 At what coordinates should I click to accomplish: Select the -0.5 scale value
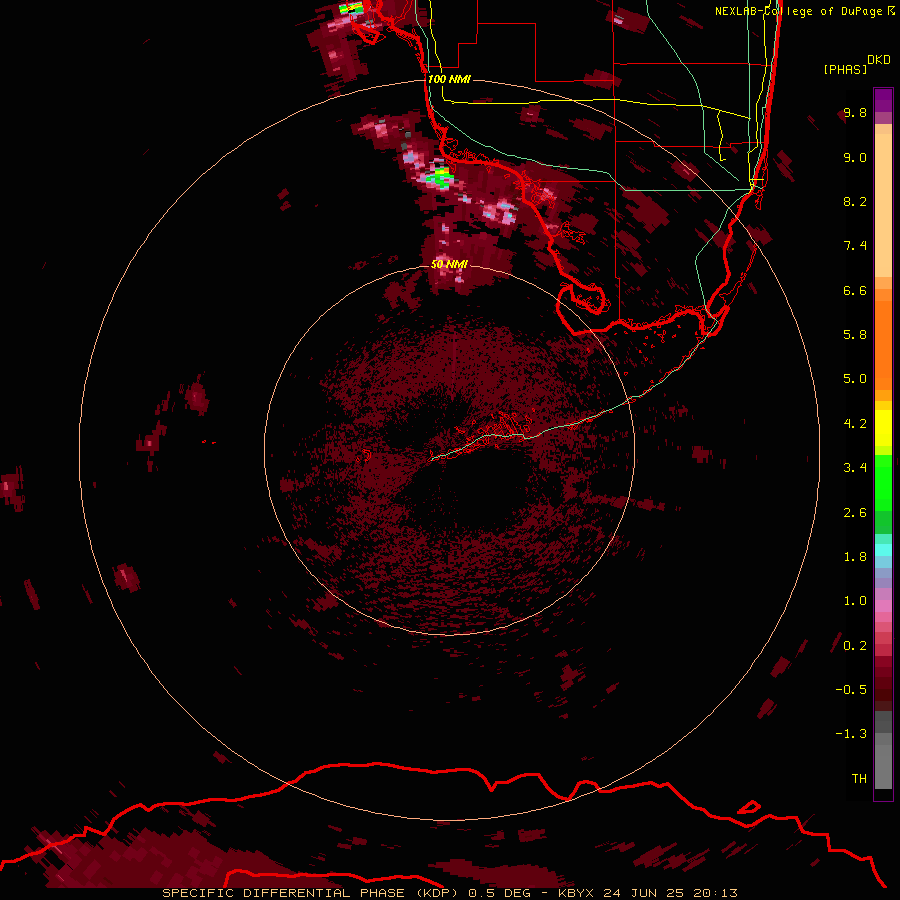[x=851, y=690]
